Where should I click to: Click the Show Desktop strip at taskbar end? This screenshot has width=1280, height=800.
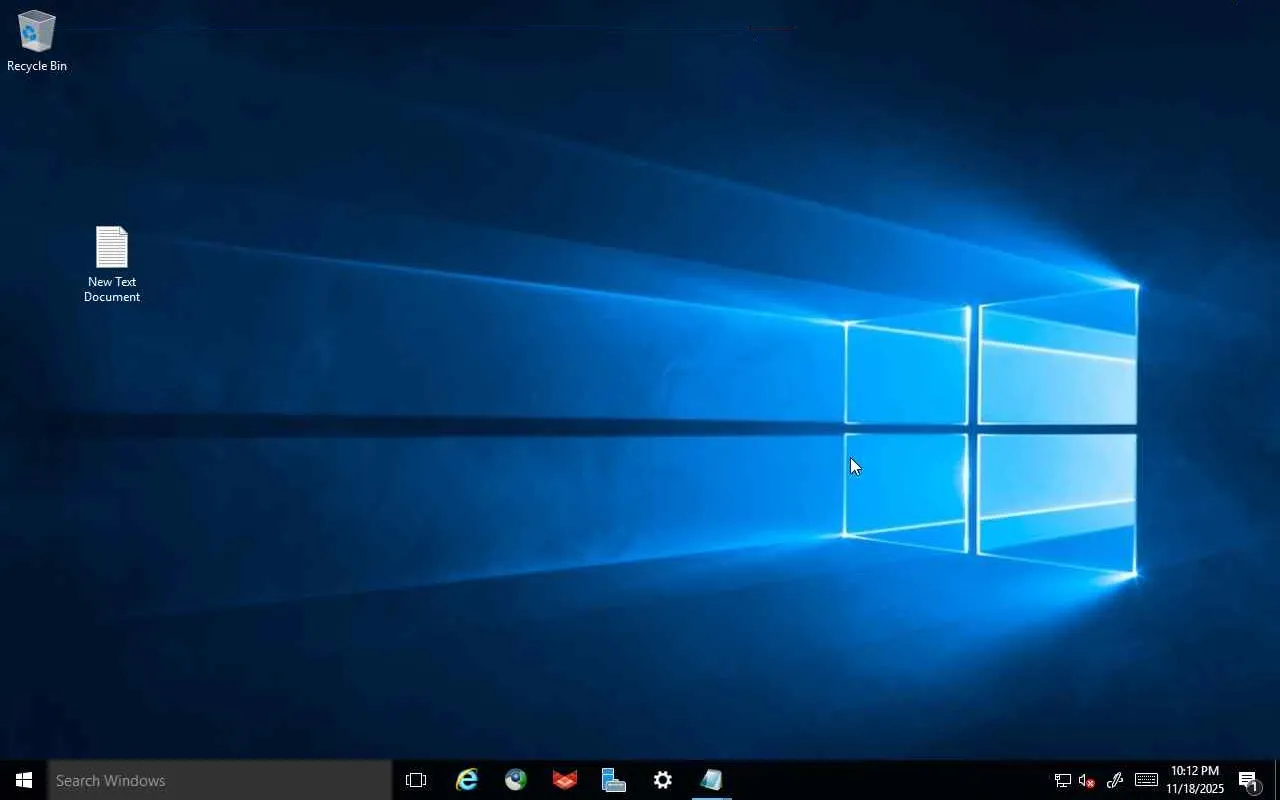(x=1277, y=780)
